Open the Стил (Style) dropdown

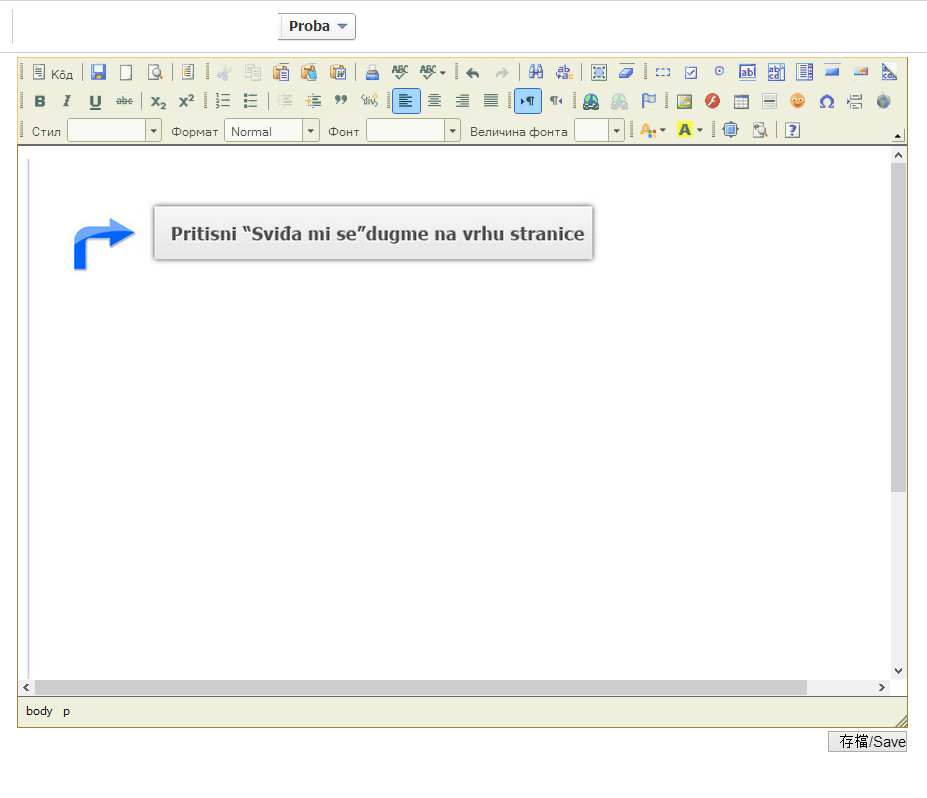point(114,131)
